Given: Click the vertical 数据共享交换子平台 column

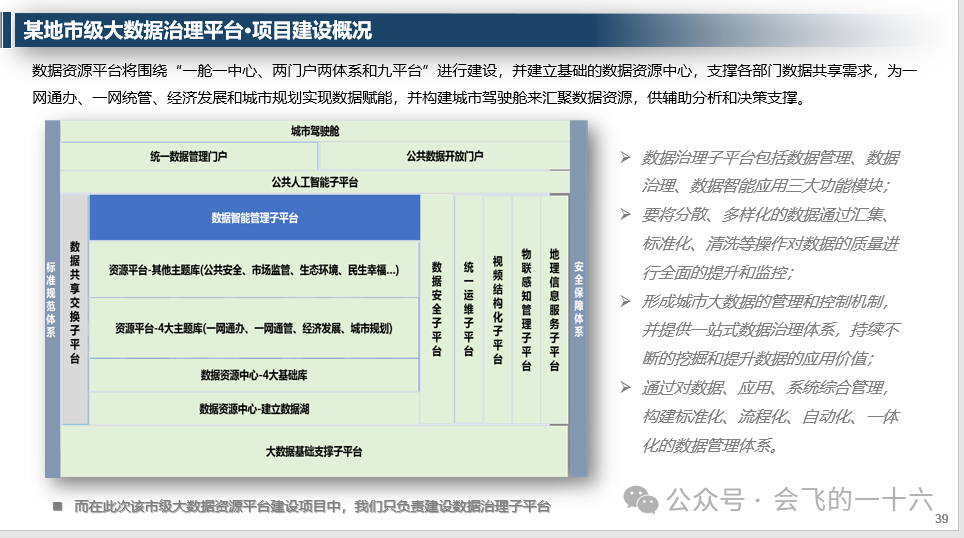Looking at the screenshot, I should pos(75,309).
